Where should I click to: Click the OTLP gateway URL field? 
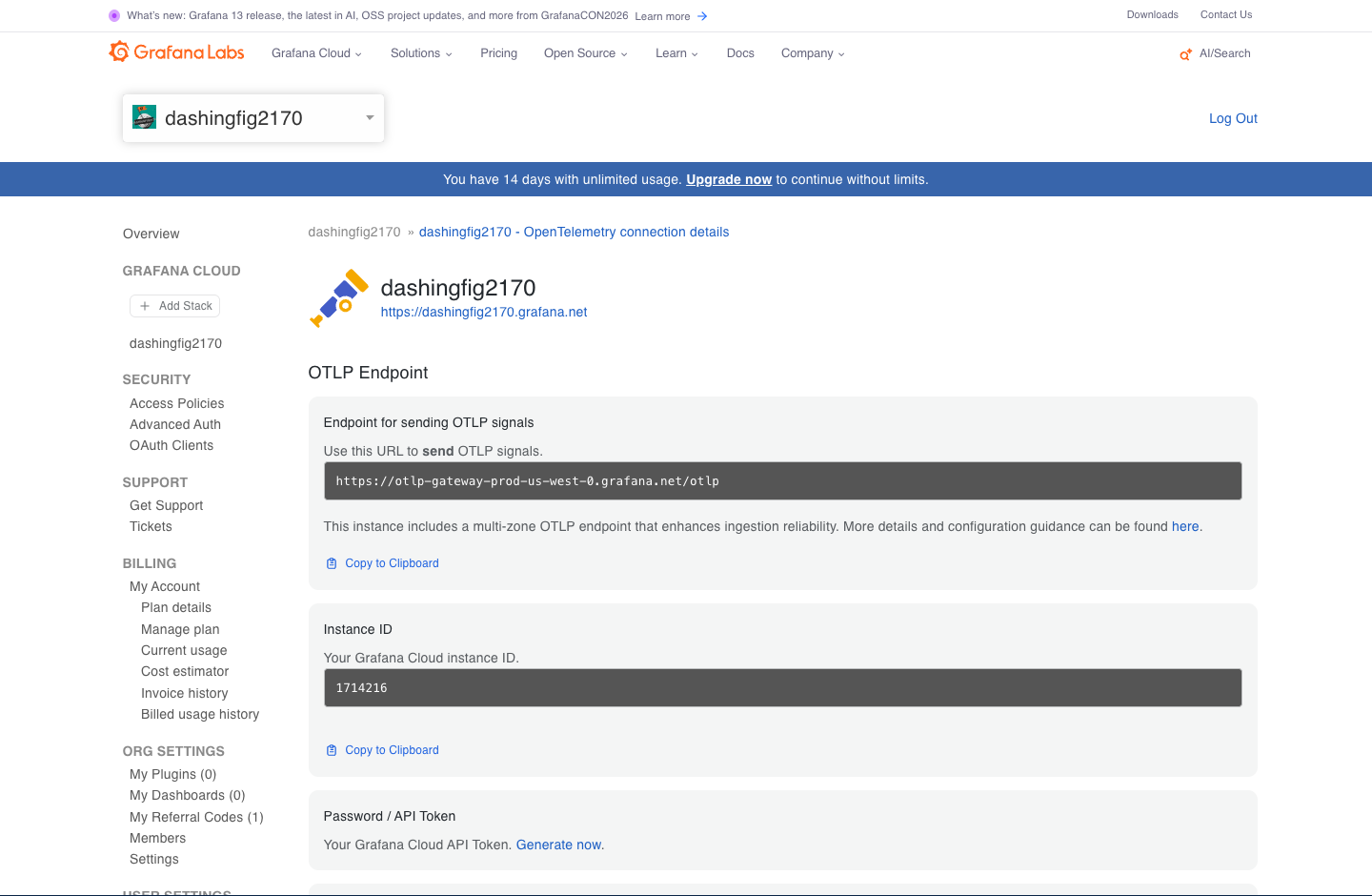[783, 480]
